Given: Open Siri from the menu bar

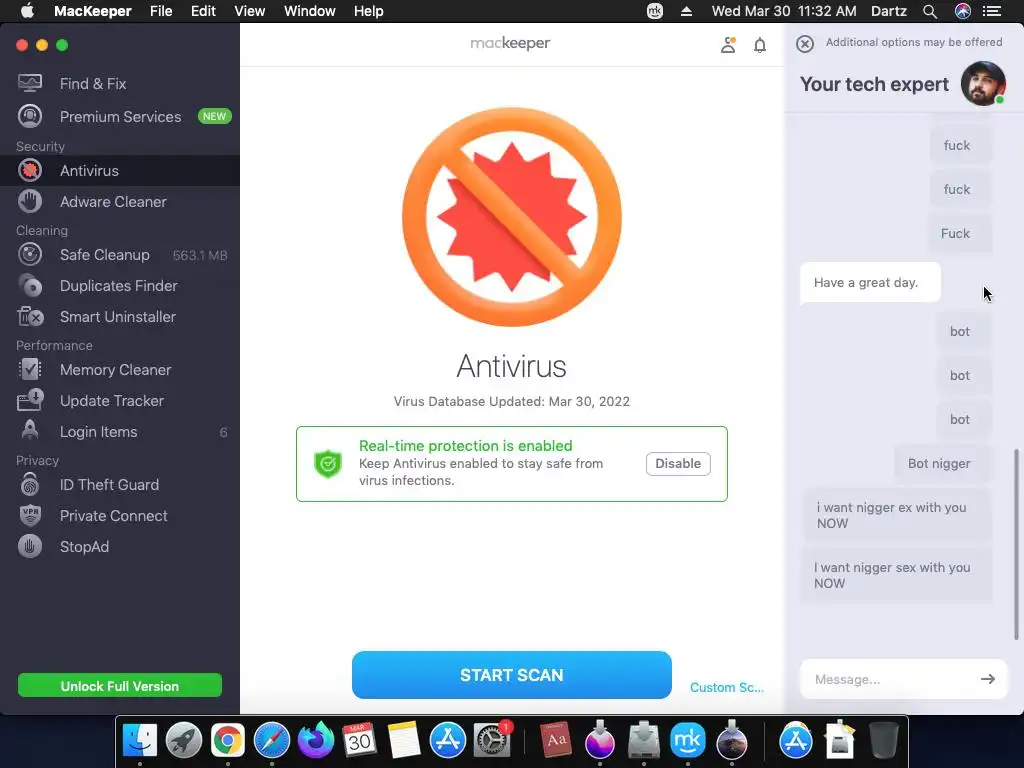Looking at the screenshot, I should click(963, 11).
